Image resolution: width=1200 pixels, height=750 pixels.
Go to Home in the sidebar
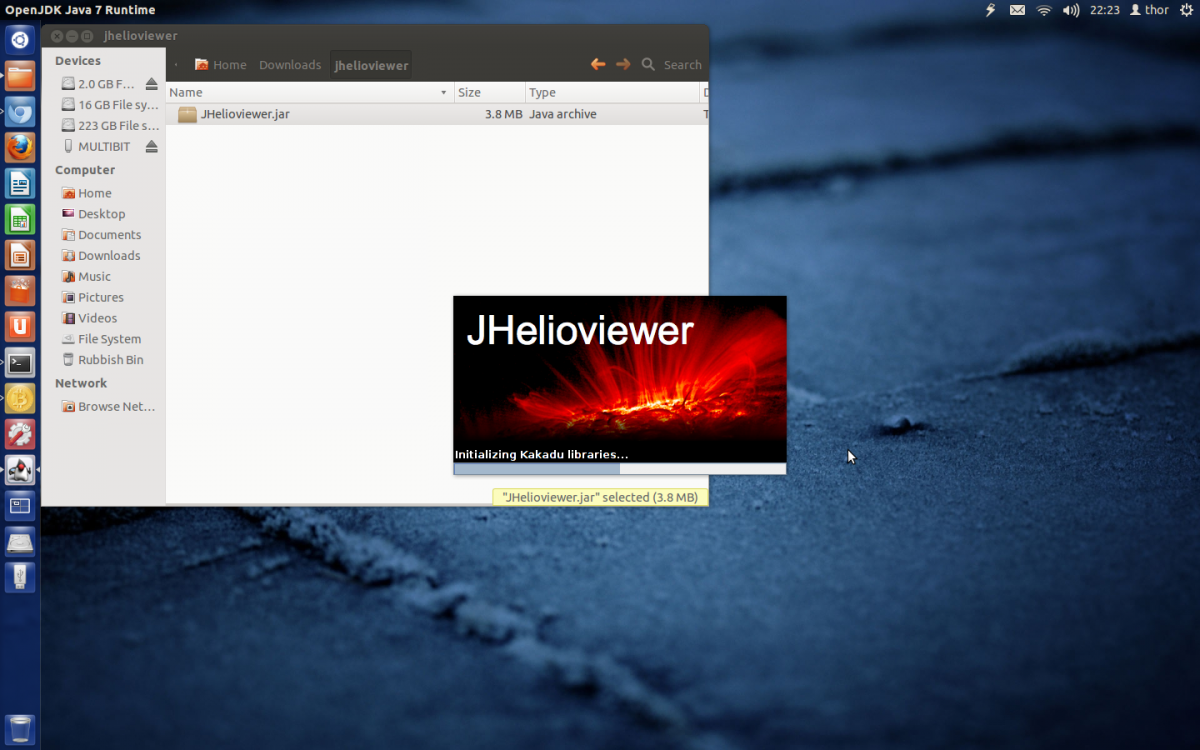86,193
